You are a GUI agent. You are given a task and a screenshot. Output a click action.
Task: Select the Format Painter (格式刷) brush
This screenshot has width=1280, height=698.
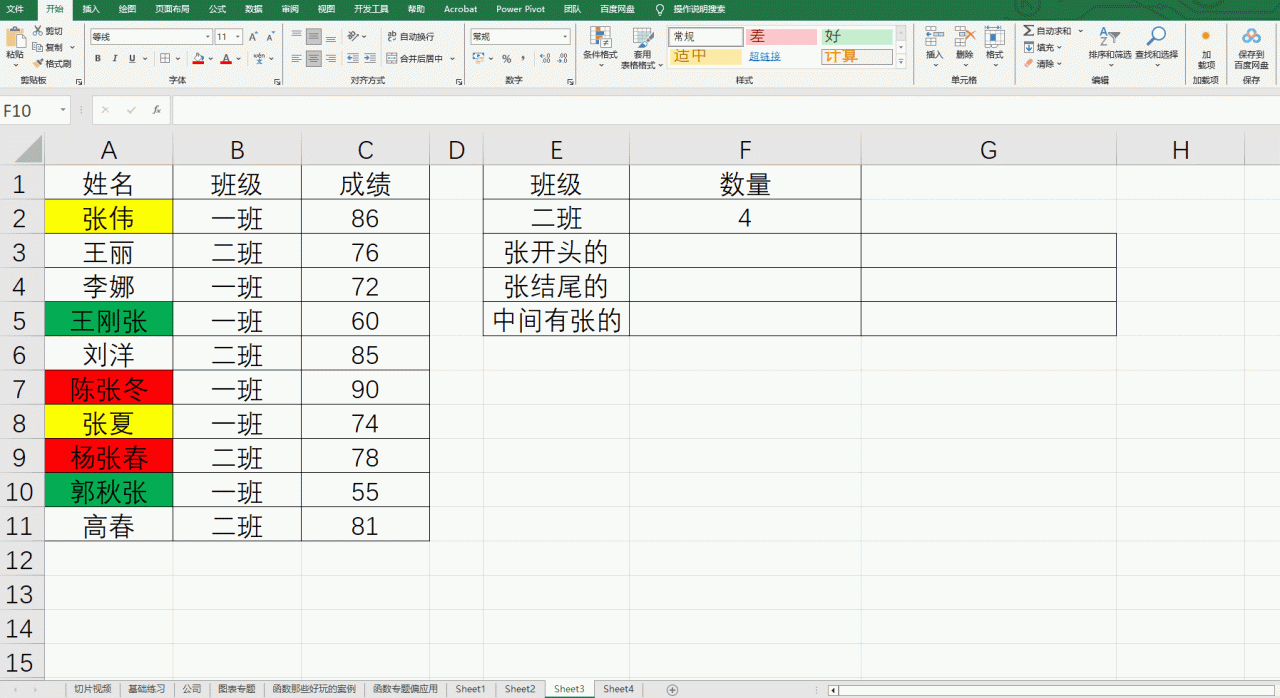pos(38,63)
